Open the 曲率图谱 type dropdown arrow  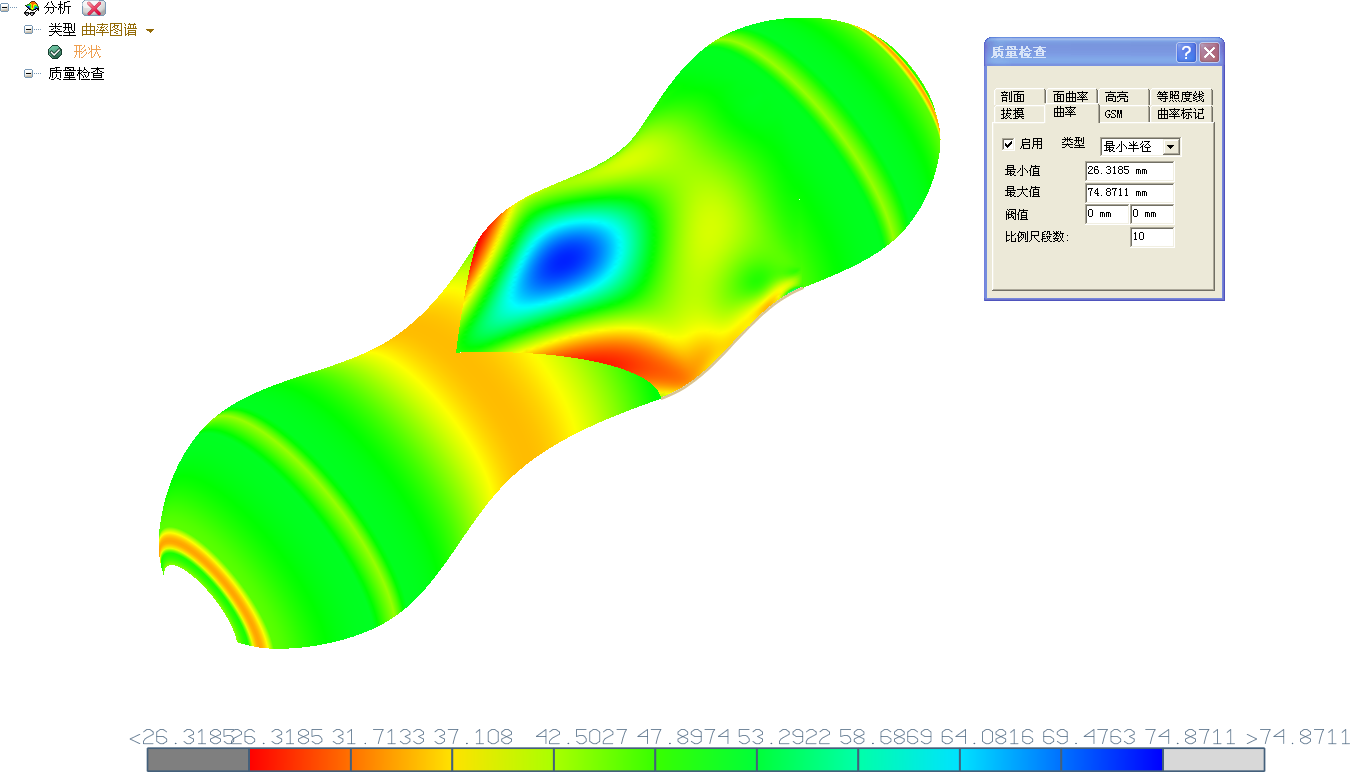pos(150,31)
